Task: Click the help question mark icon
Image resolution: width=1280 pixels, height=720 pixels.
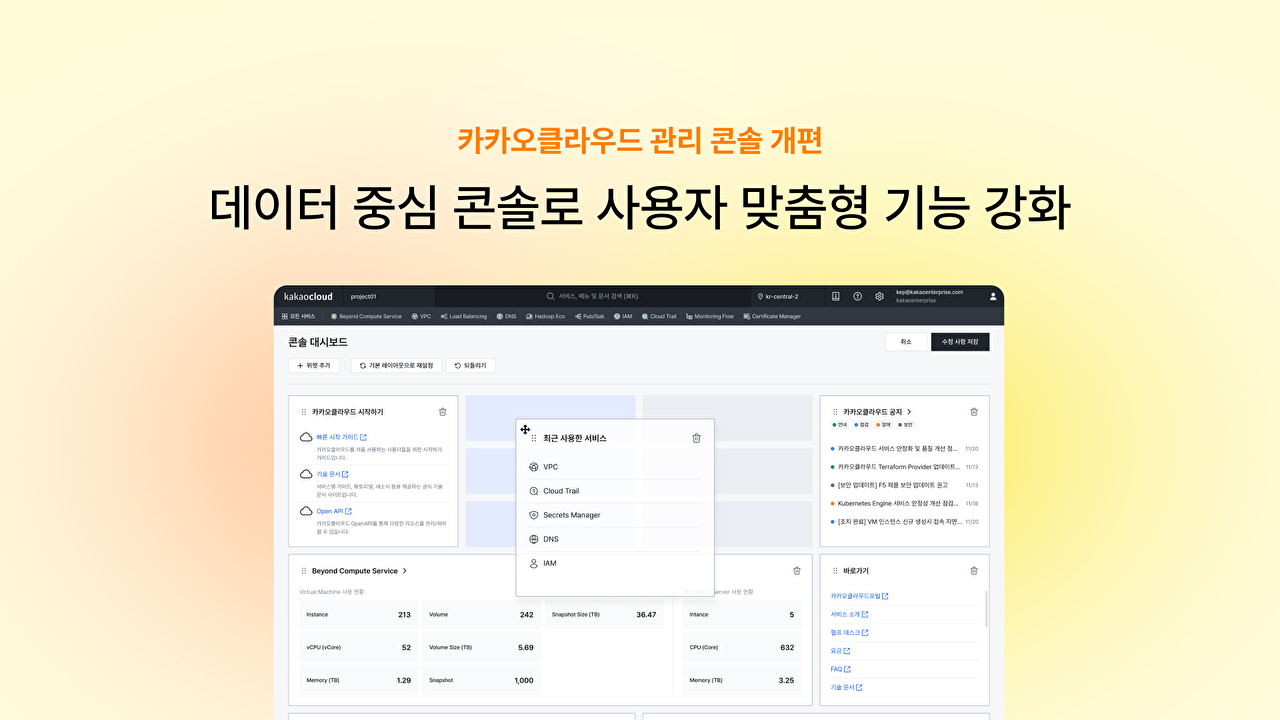Action: coord(857,296)
